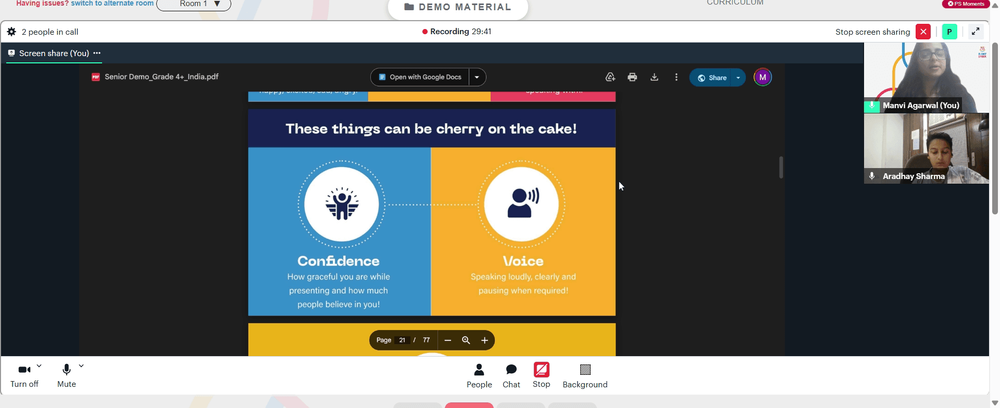Open screen share tab options ellipsis

[97, 53]
